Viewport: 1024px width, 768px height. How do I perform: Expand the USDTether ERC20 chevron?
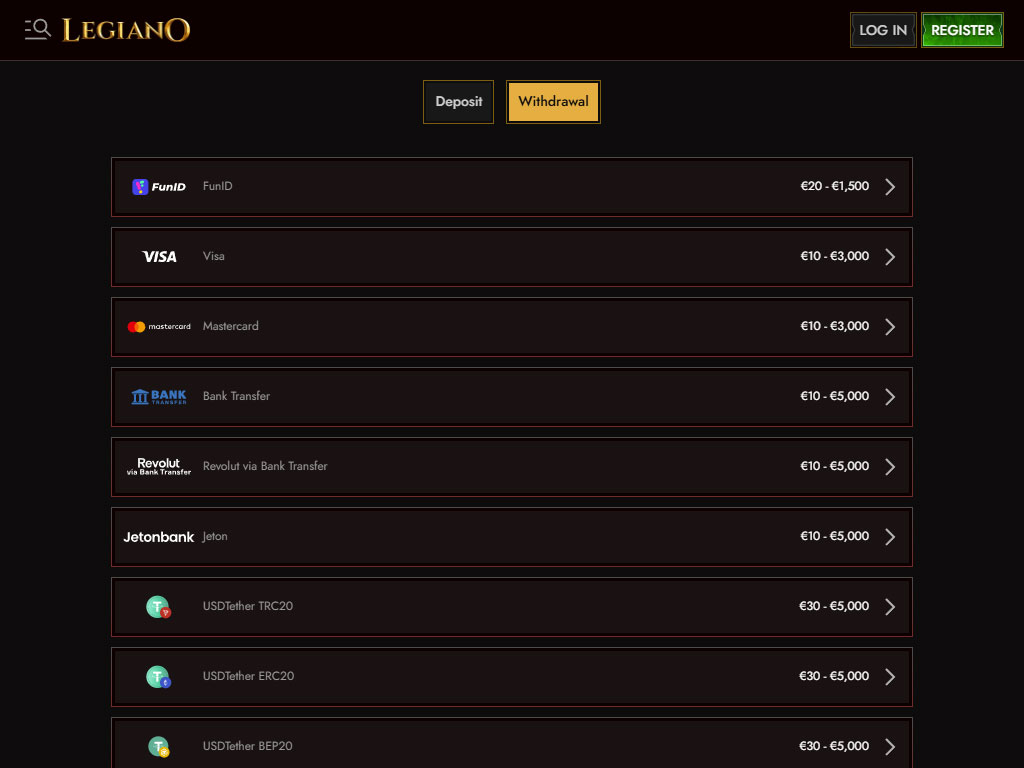pyautogui.click(x=890, y=677)
